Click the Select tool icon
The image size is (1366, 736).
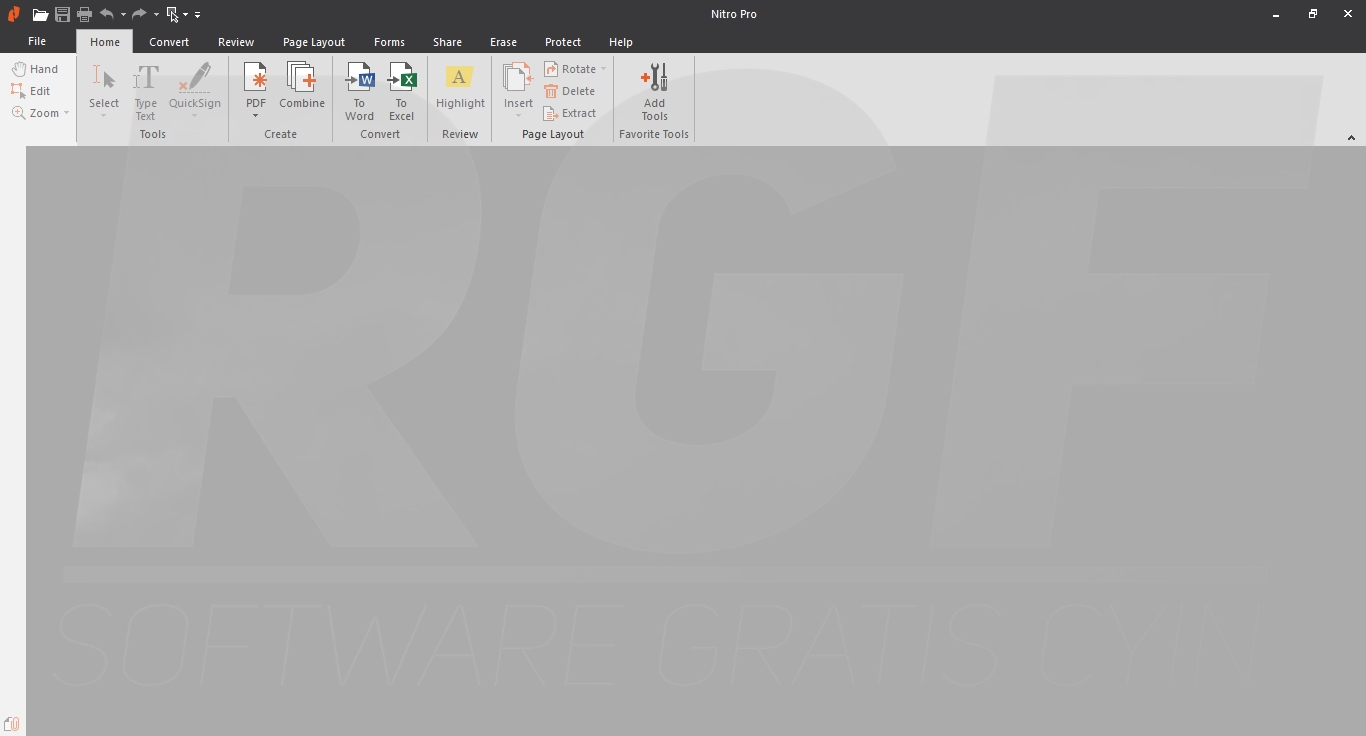click(104, 78)
